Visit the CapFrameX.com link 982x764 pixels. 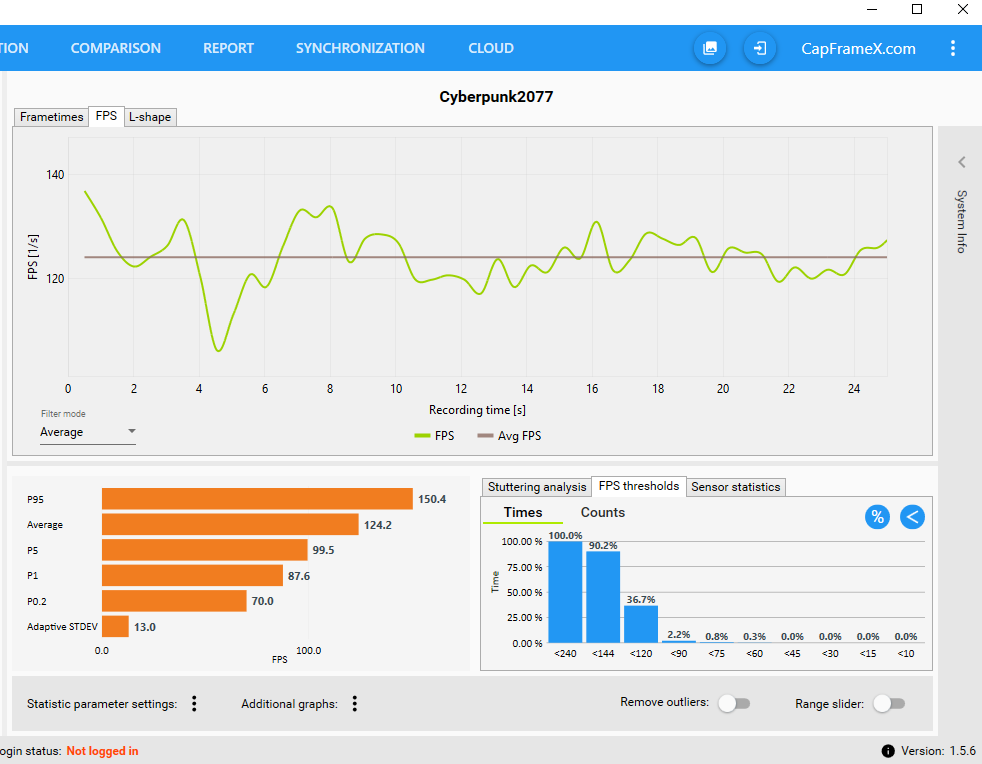[x=858, y=49]
